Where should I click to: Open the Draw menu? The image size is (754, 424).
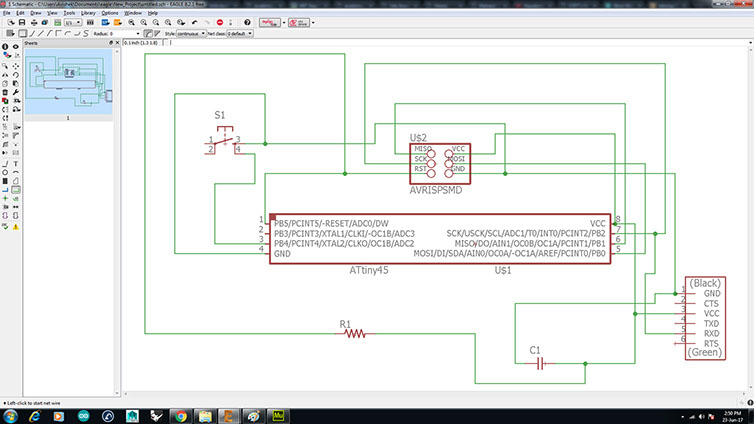coord(36,13)
